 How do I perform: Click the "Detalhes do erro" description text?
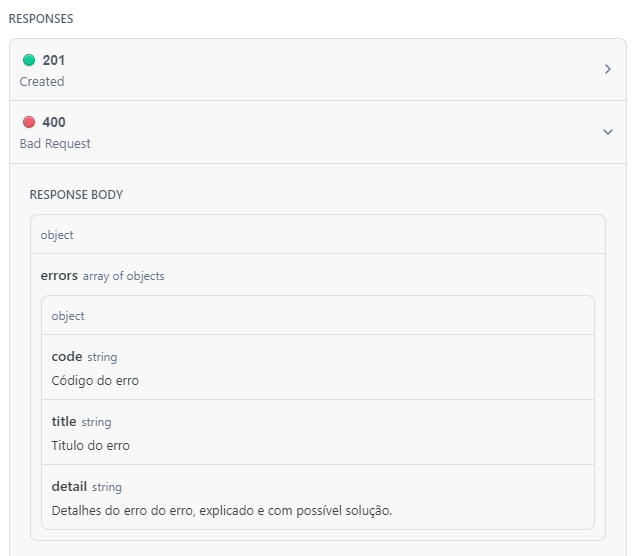tap(221, 511)
